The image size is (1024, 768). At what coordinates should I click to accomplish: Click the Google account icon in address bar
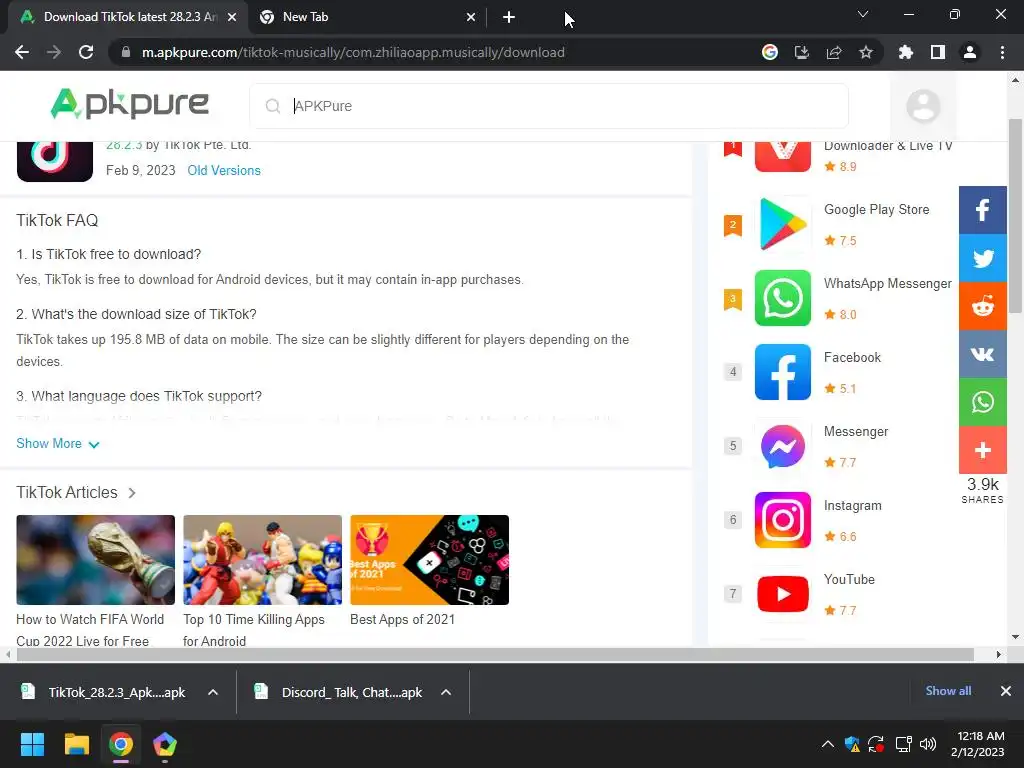(769, 52)
